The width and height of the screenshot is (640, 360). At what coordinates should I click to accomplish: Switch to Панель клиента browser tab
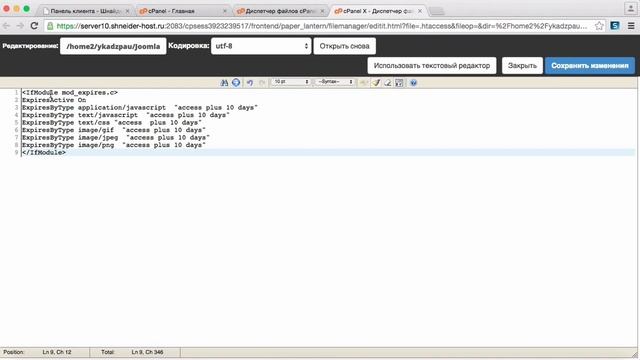[x=85, y=11]
